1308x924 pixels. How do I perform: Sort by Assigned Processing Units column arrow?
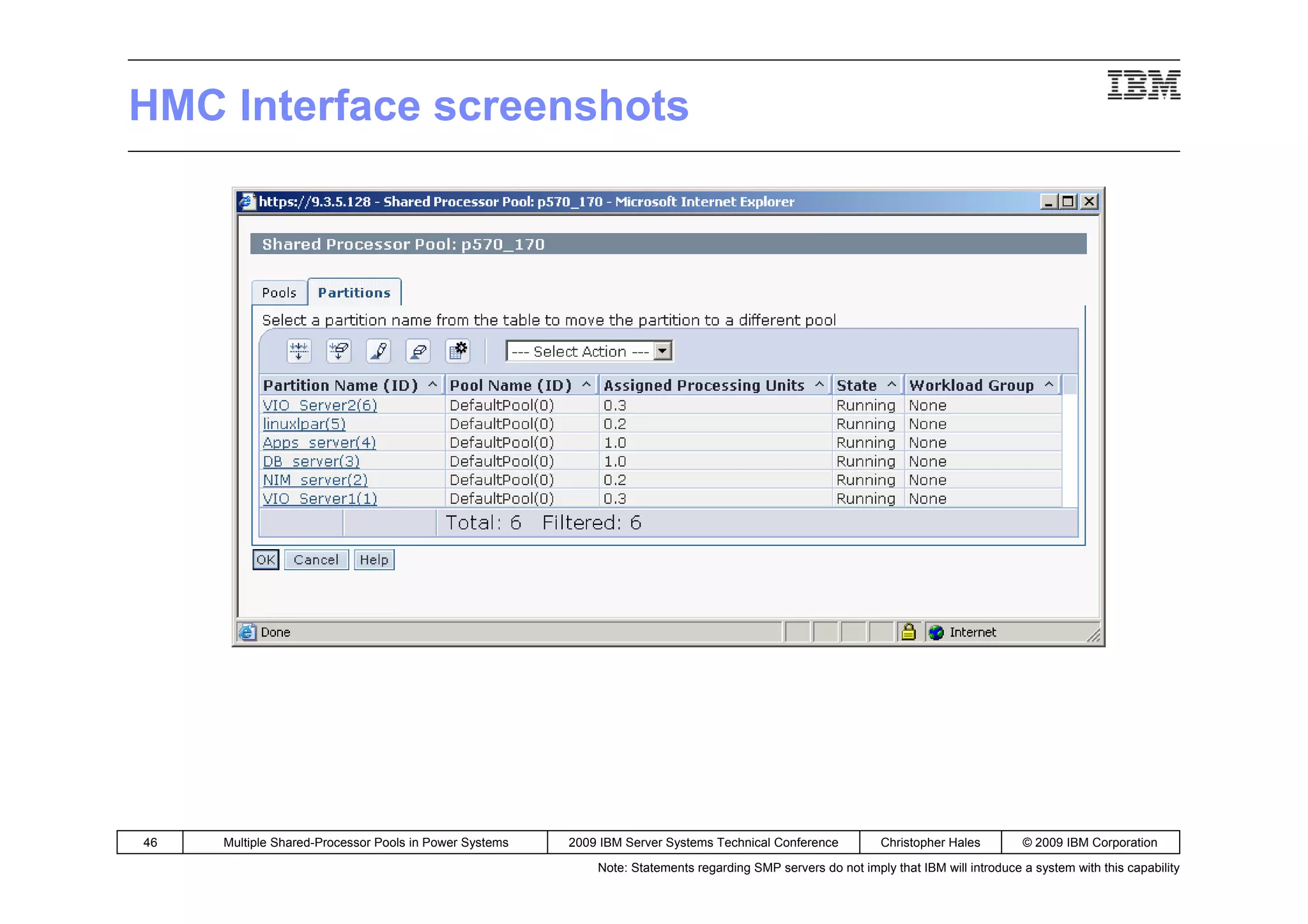pos(819,384)
